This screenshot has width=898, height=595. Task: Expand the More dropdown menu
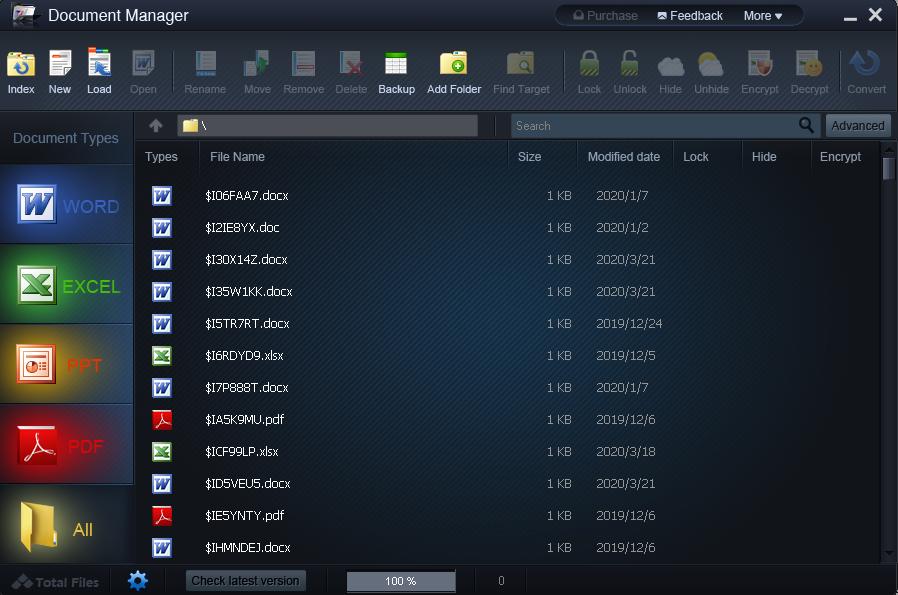point(763,16)
